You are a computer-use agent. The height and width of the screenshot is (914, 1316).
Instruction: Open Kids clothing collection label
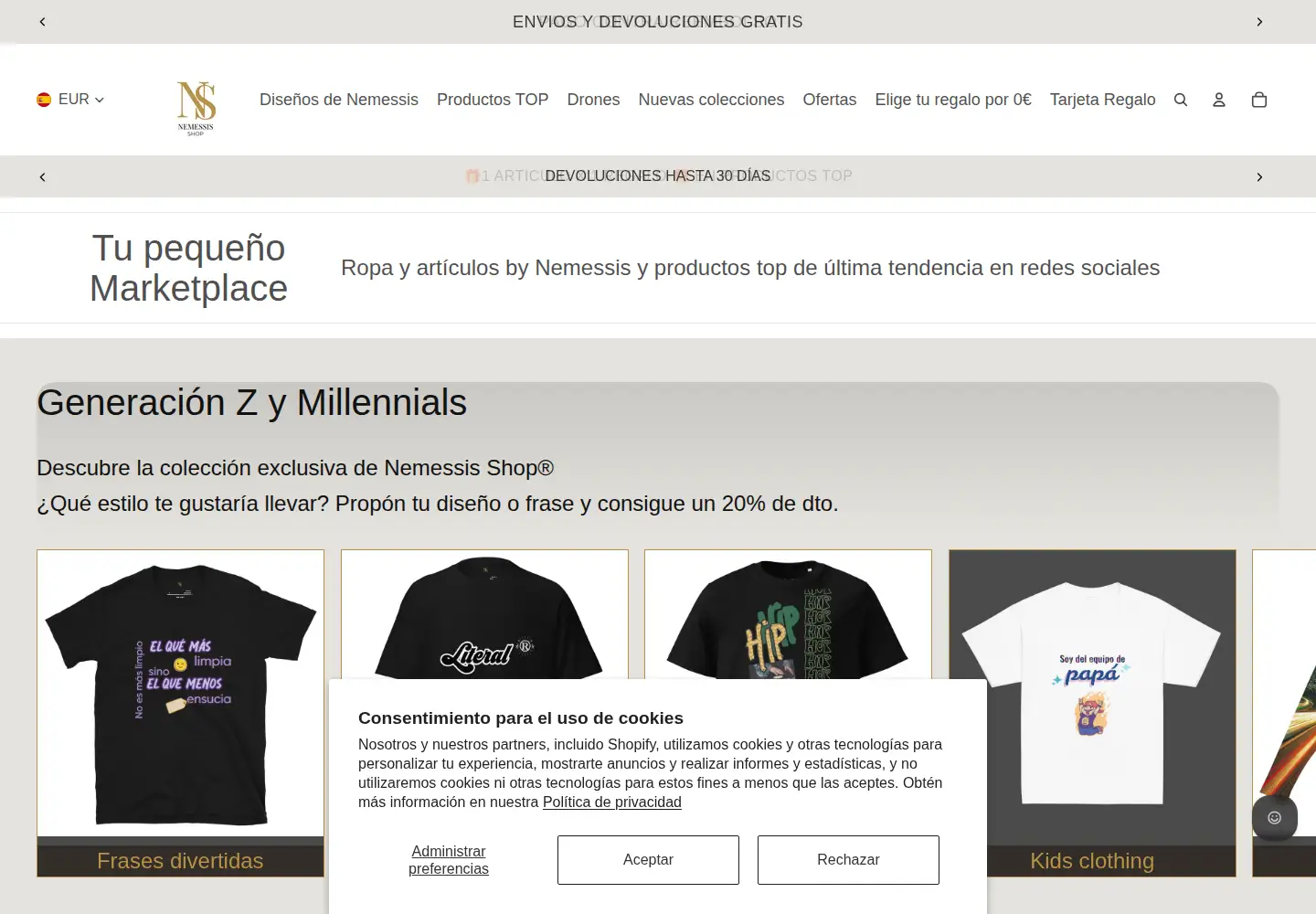click(1092, 861)
